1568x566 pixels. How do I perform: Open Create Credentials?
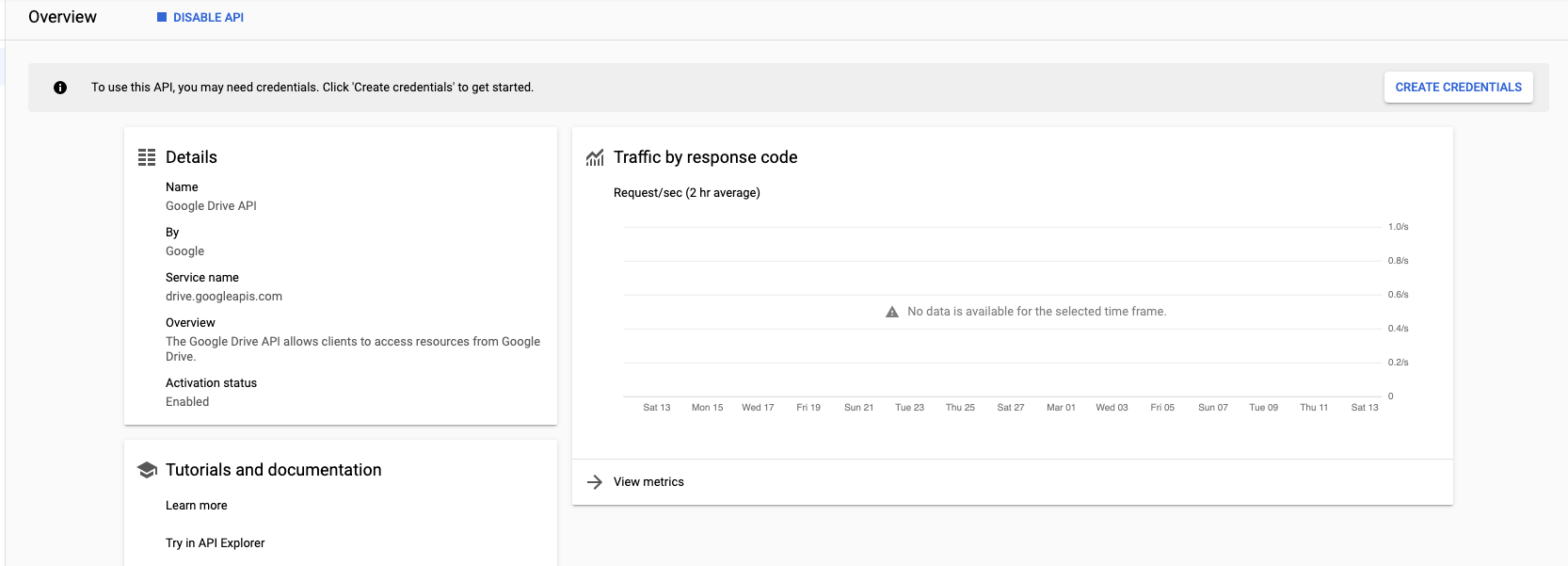point(1458,88)
